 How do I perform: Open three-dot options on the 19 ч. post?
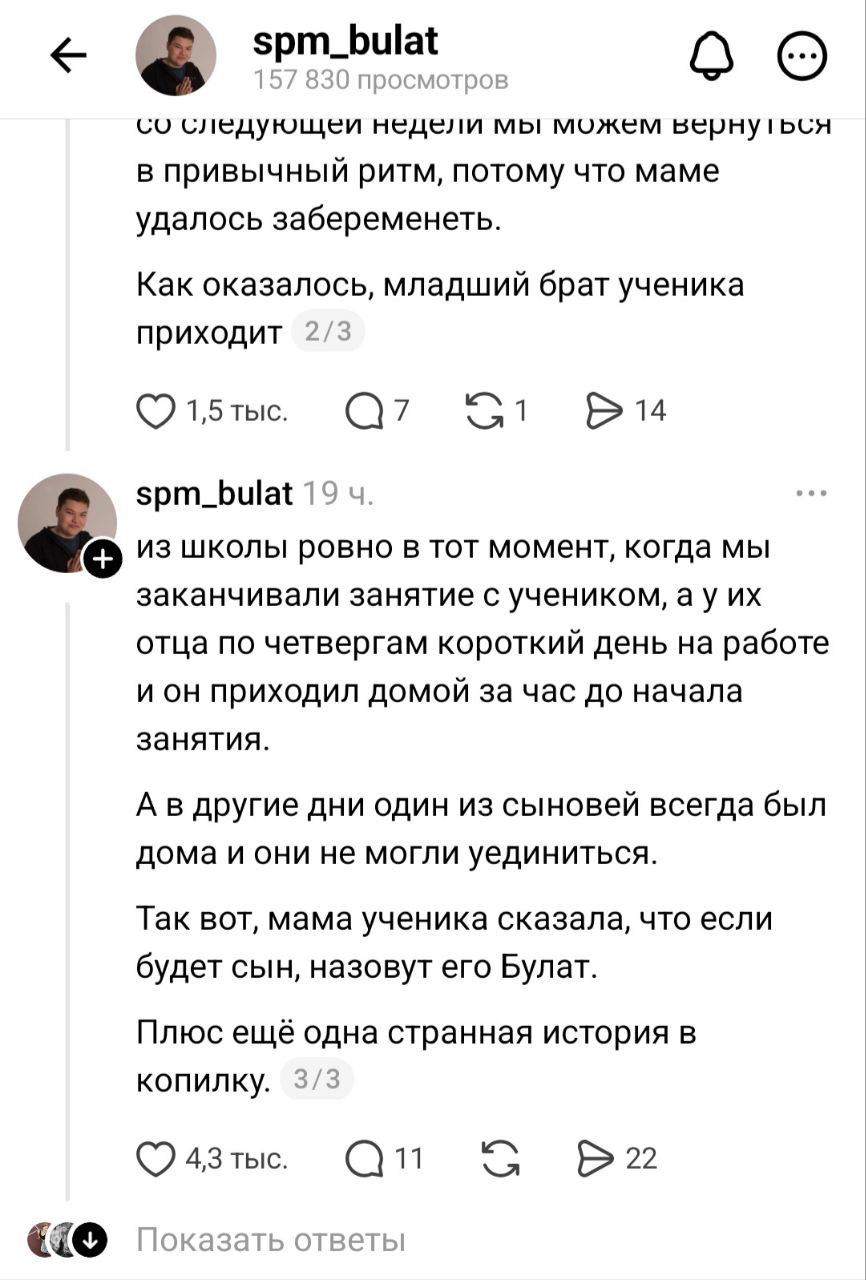point(810,493)
